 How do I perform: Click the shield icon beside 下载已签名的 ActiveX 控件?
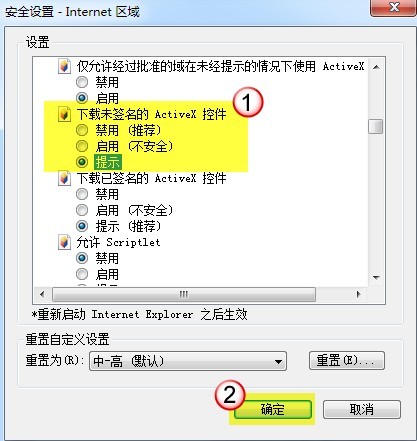[64, 178]
